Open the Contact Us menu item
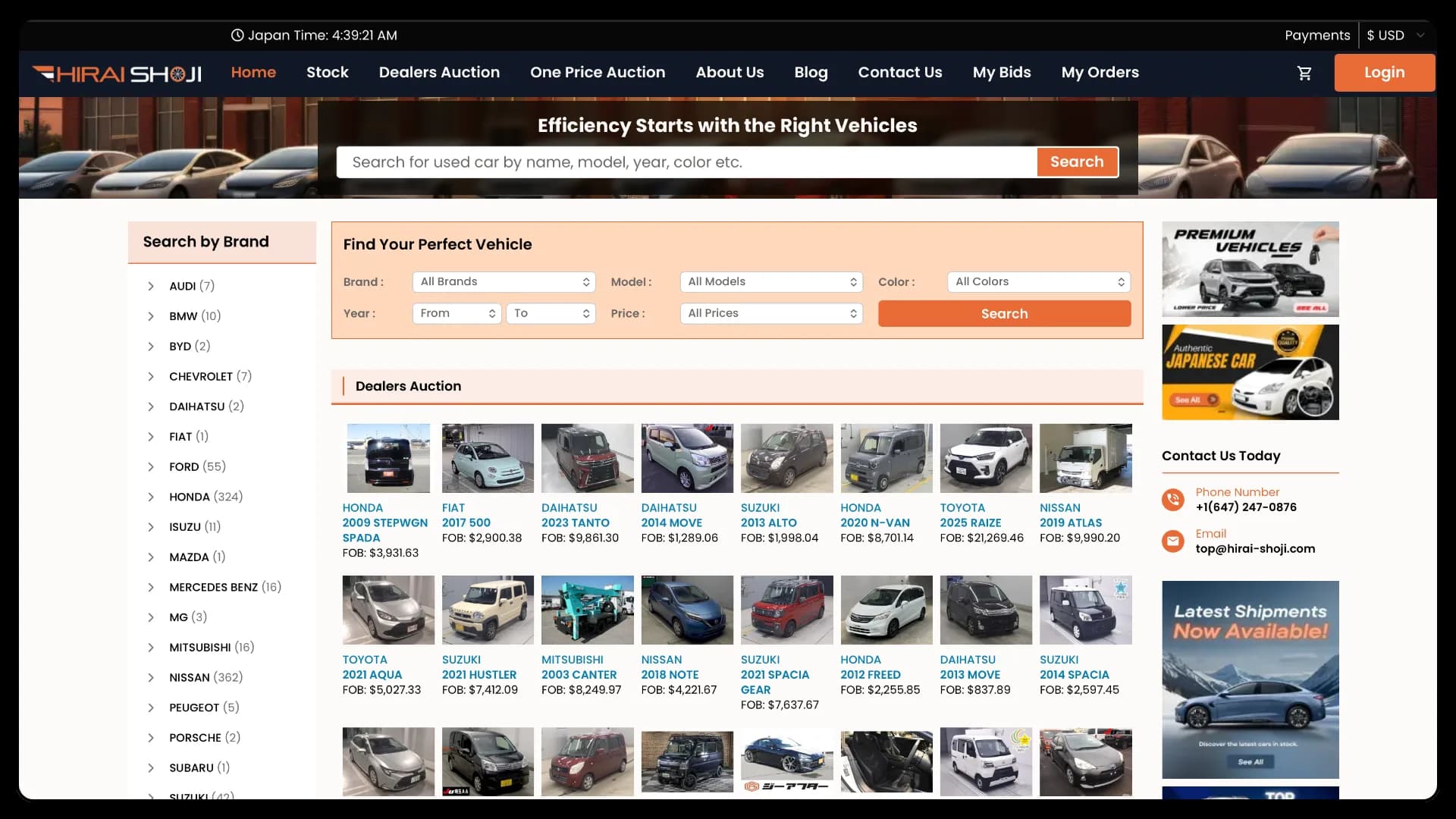The image size is (1456, 819). click(900, 72)
